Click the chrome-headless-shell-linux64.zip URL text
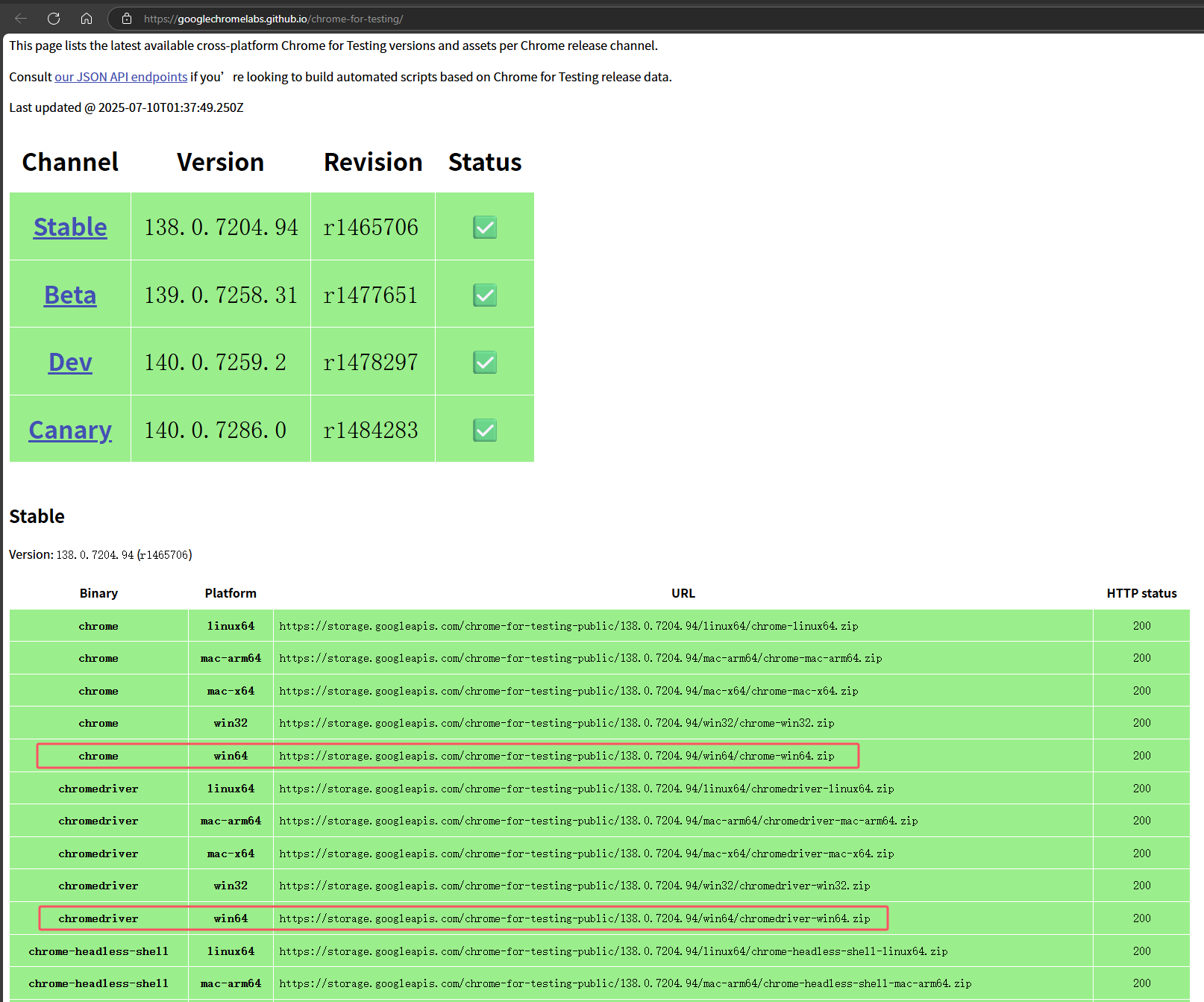This screenshot has height=1002, width=1204. (613, 951)
